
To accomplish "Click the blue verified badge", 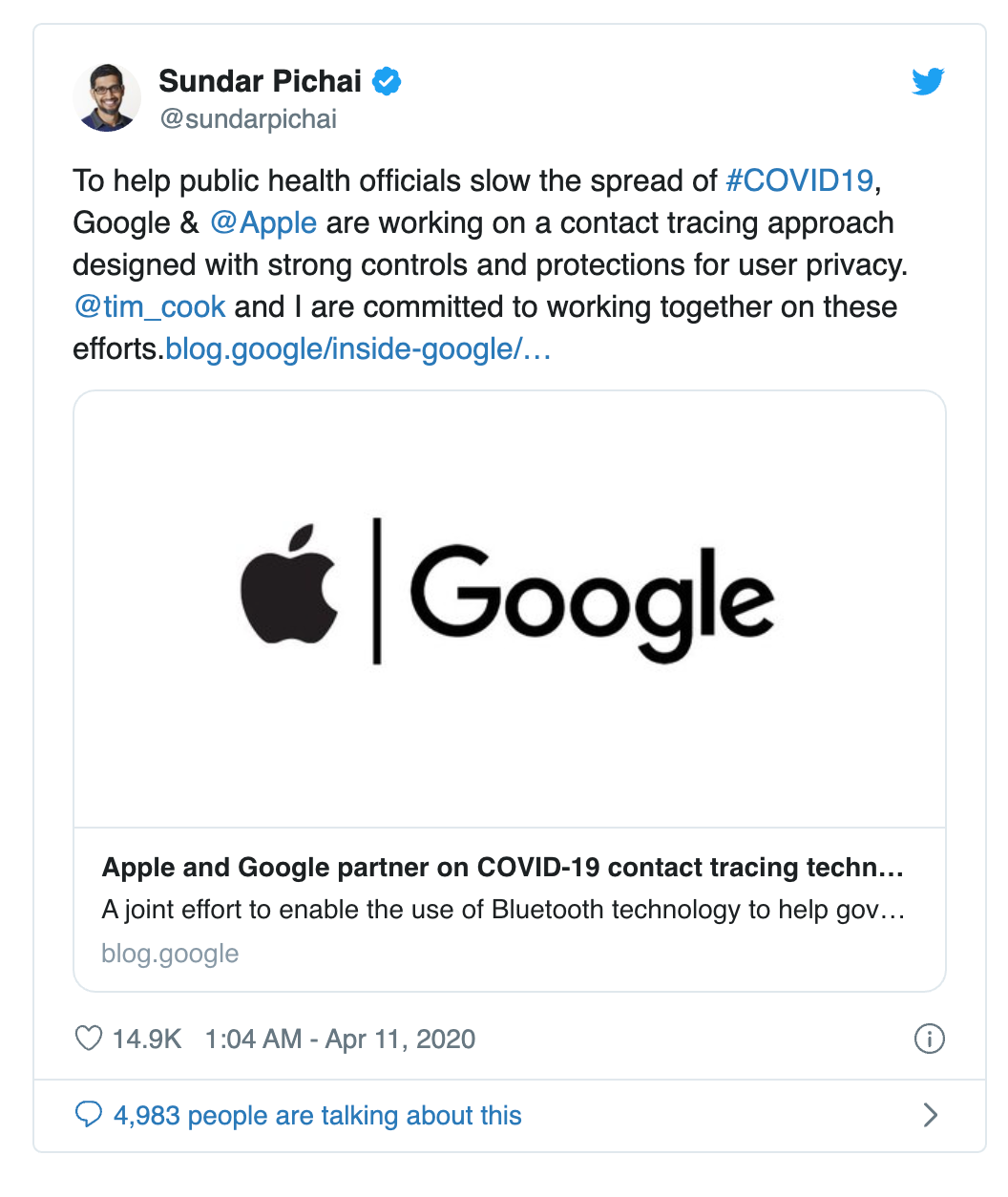I will [386, 82].
